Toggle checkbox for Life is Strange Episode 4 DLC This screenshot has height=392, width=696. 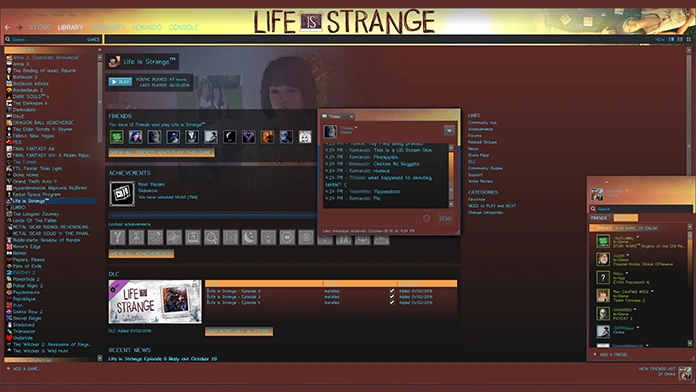(x=392, y=302)
